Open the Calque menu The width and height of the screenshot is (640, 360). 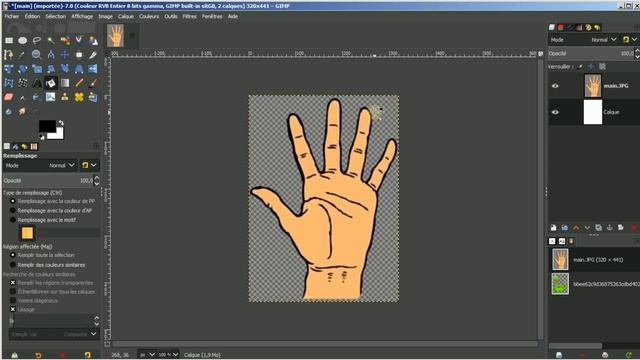click(x=126, y=17)
